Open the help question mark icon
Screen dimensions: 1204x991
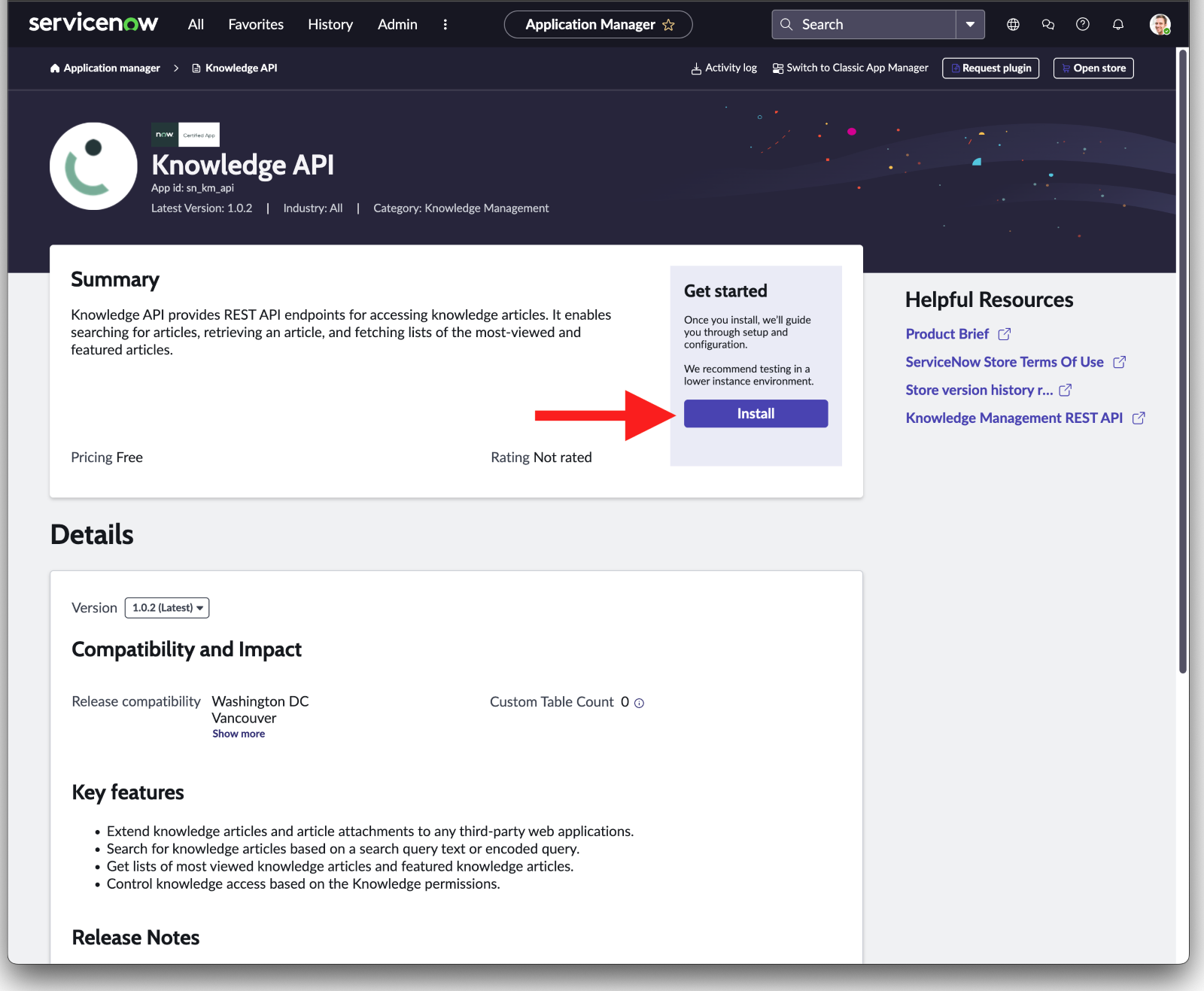[x=1083, y=24]
